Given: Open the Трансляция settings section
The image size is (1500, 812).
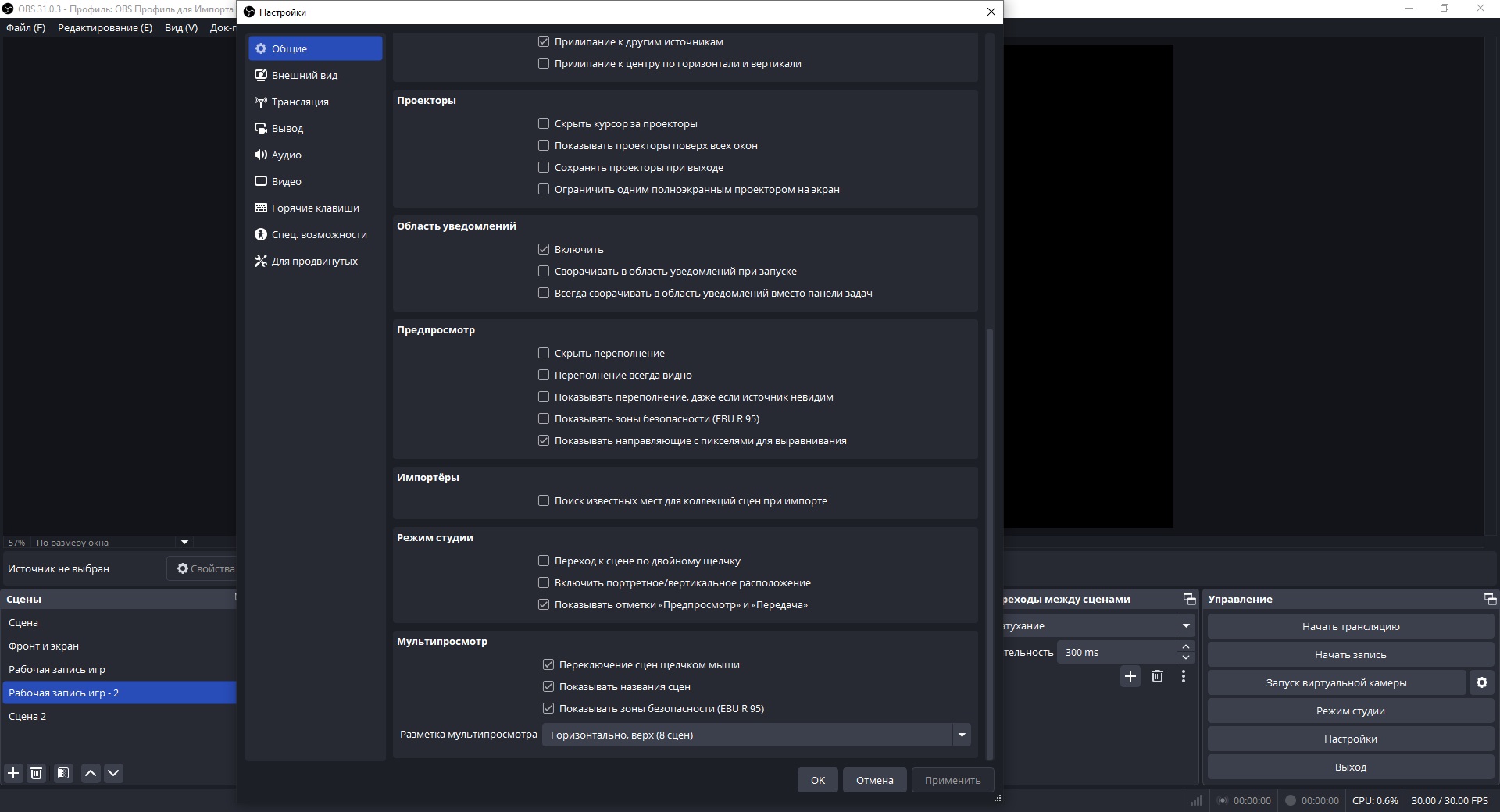Looking at the screenshot, I should (315, 101).
